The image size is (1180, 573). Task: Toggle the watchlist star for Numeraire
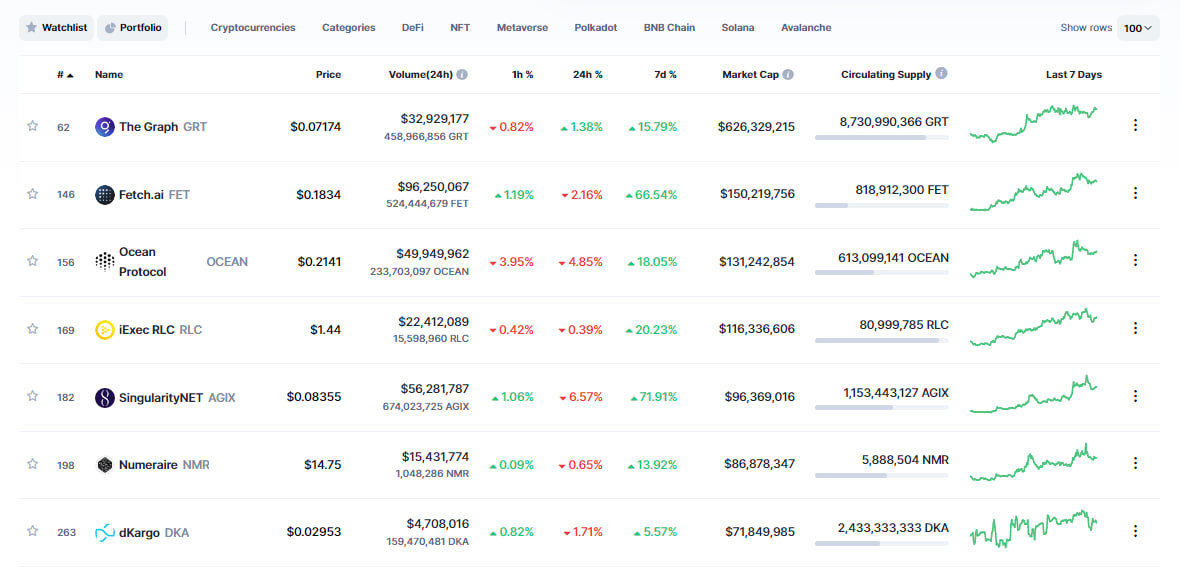pyautogui.click(x=33, y=464)
